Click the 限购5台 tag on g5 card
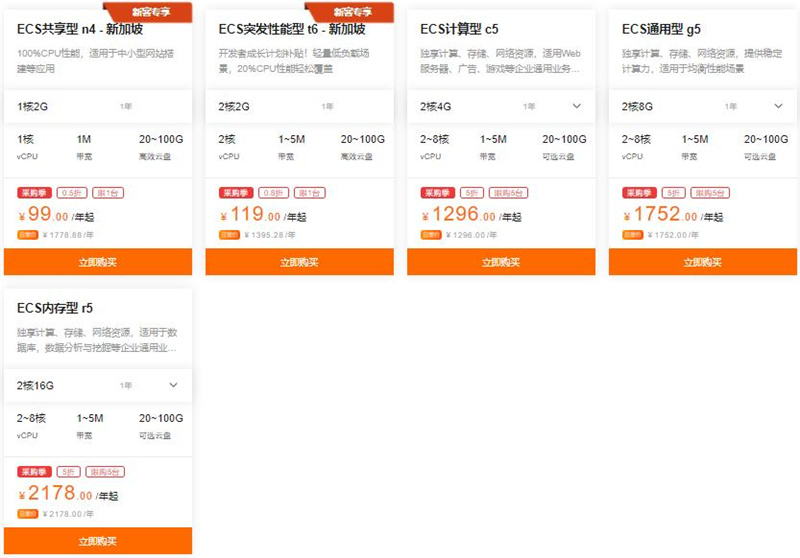The height and width of the screenshot is (558, 800). (710, 193)
